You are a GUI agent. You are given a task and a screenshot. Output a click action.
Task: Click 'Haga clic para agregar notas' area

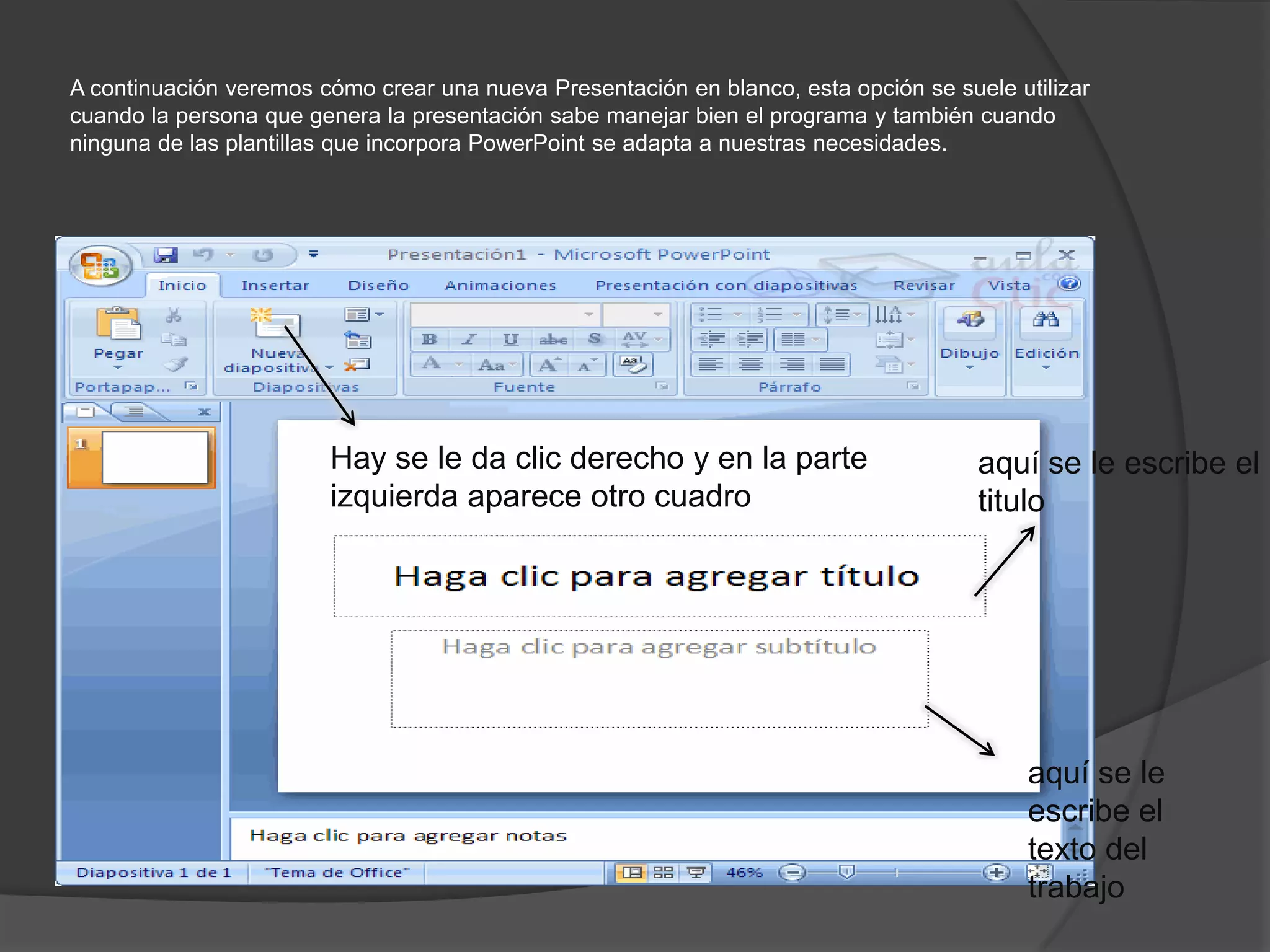click(x=407, y=836)
